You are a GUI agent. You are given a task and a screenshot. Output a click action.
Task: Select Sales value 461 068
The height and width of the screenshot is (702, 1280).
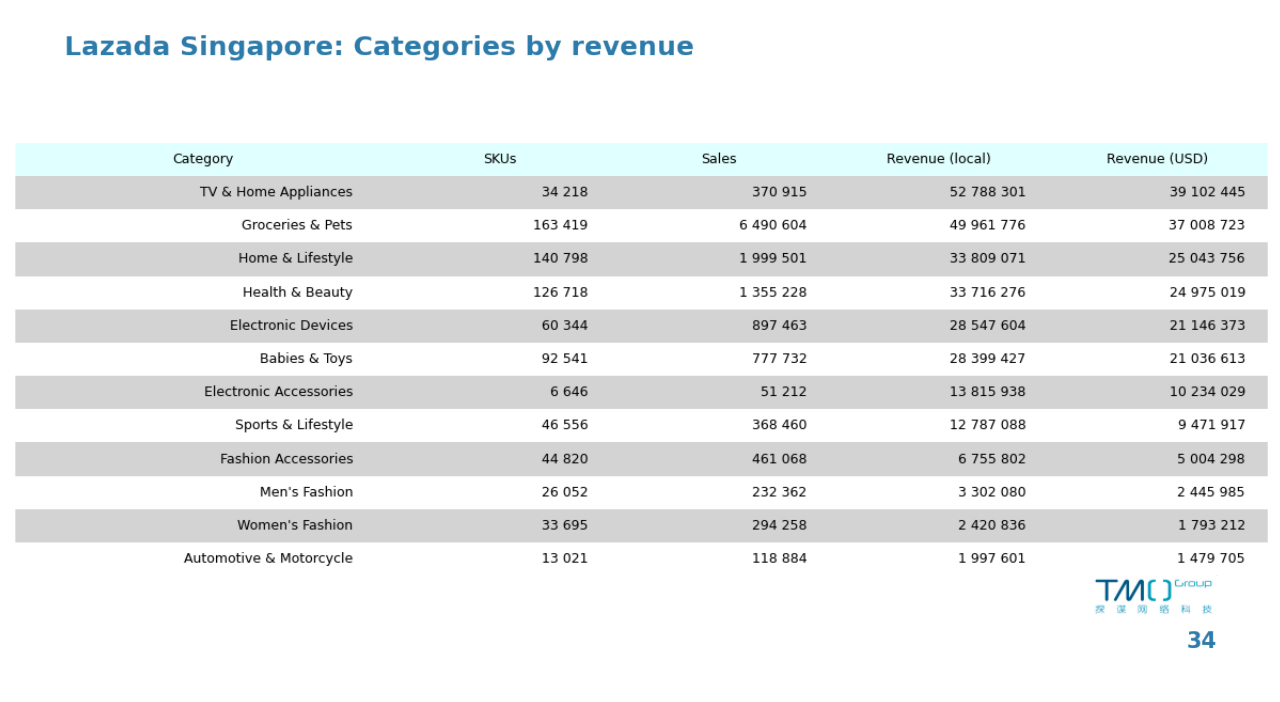pyautogui.click(x=779, y=458)
